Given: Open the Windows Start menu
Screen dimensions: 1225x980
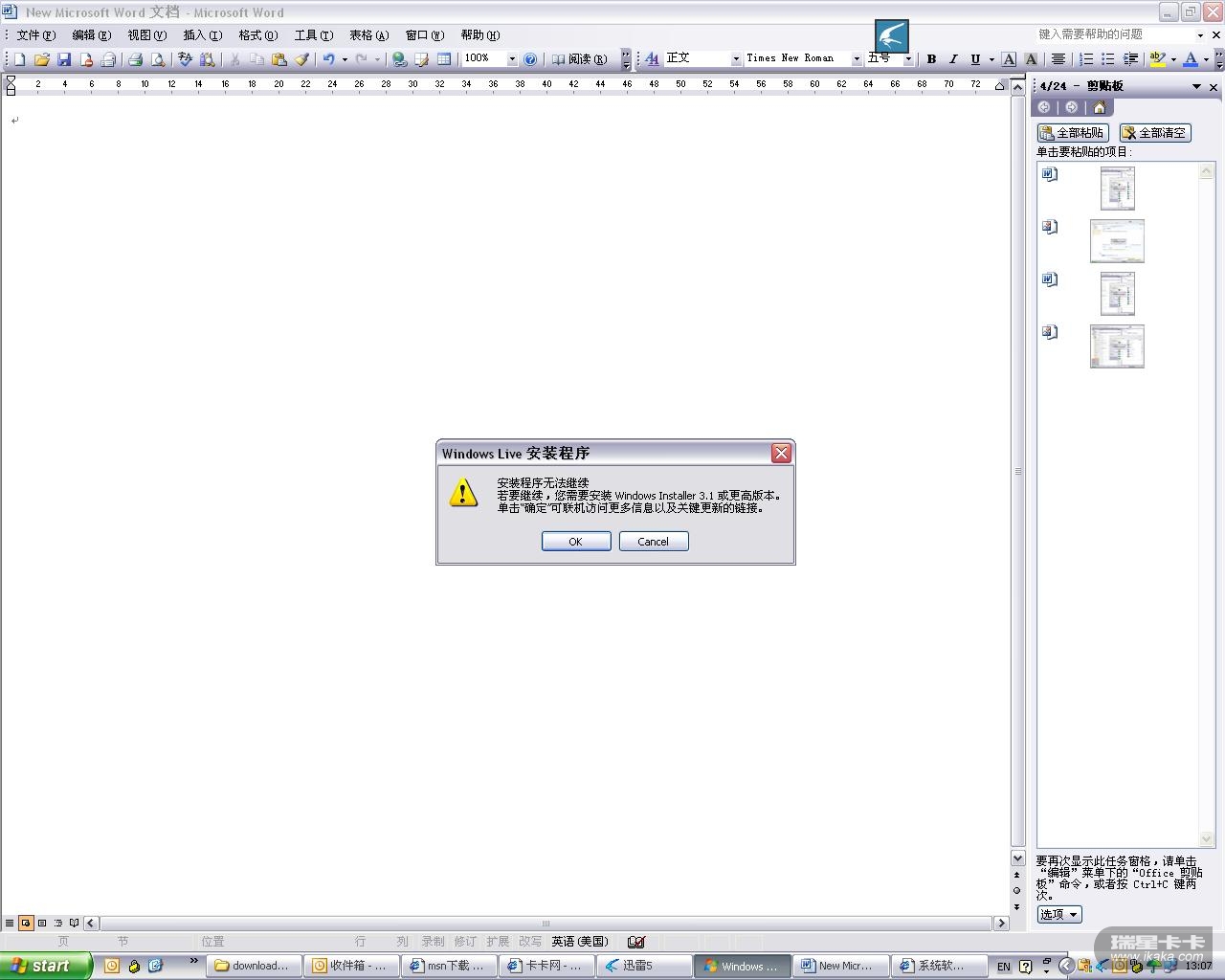Looking at the screenshot, I should point(46,966).
